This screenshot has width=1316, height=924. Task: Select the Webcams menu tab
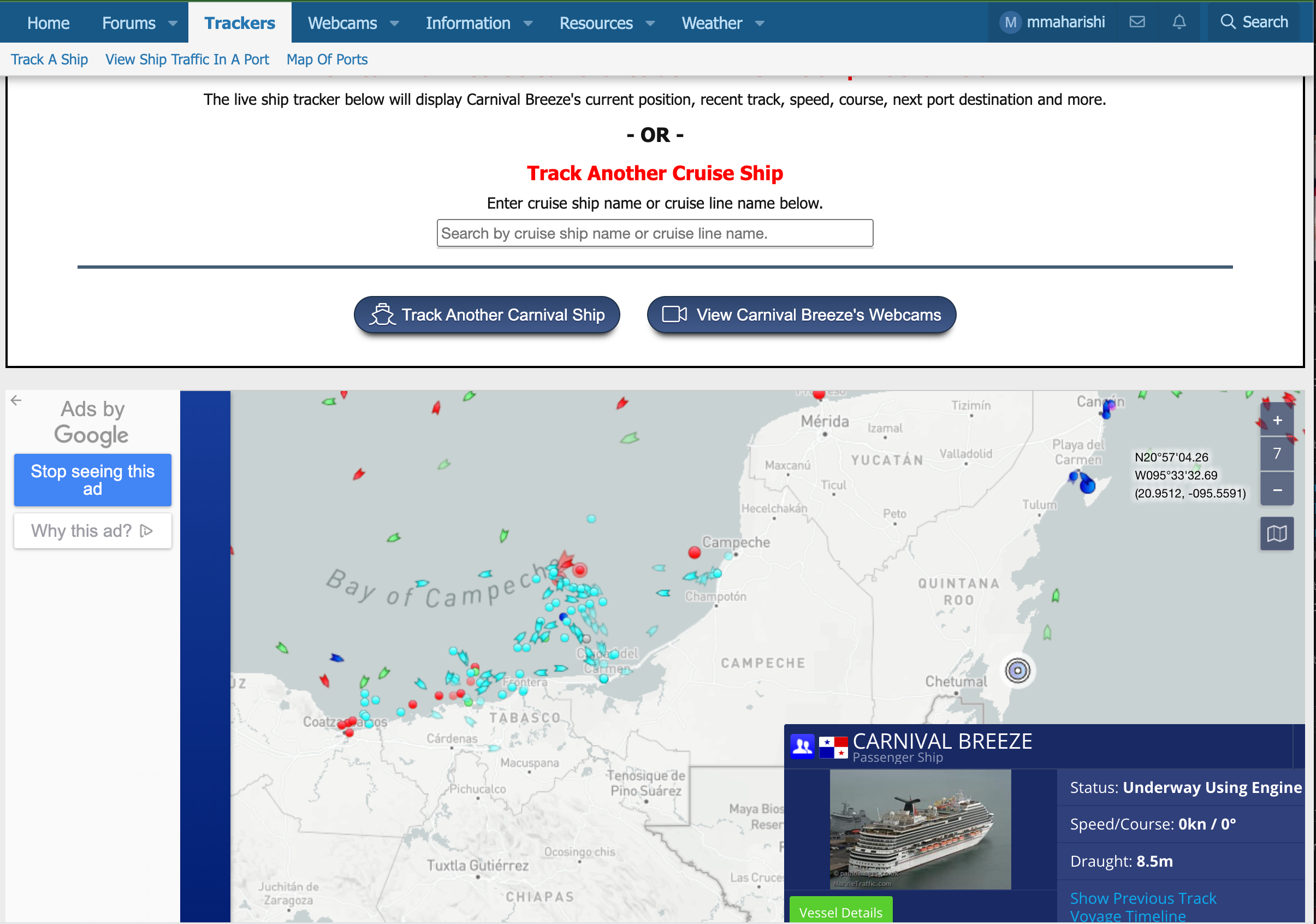pos(343,21)
